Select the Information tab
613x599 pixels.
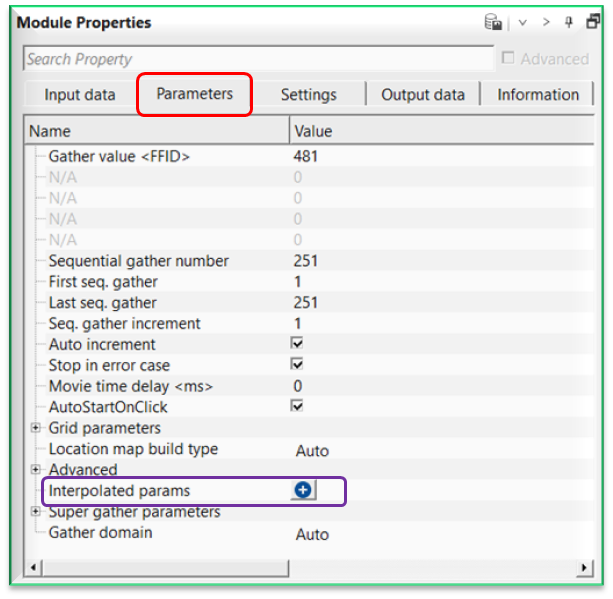pos(538,95)
